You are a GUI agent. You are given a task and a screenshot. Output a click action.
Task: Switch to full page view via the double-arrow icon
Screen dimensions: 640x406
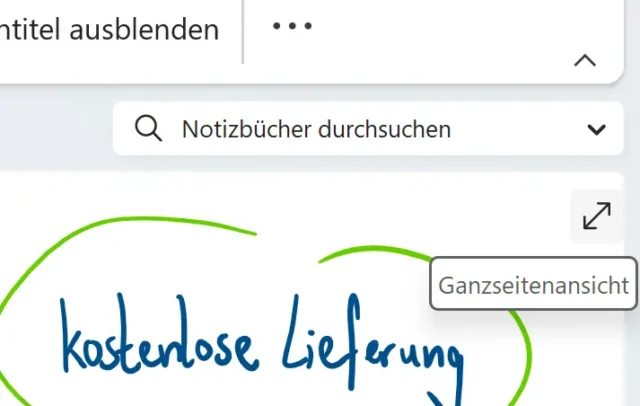point(597,216)
